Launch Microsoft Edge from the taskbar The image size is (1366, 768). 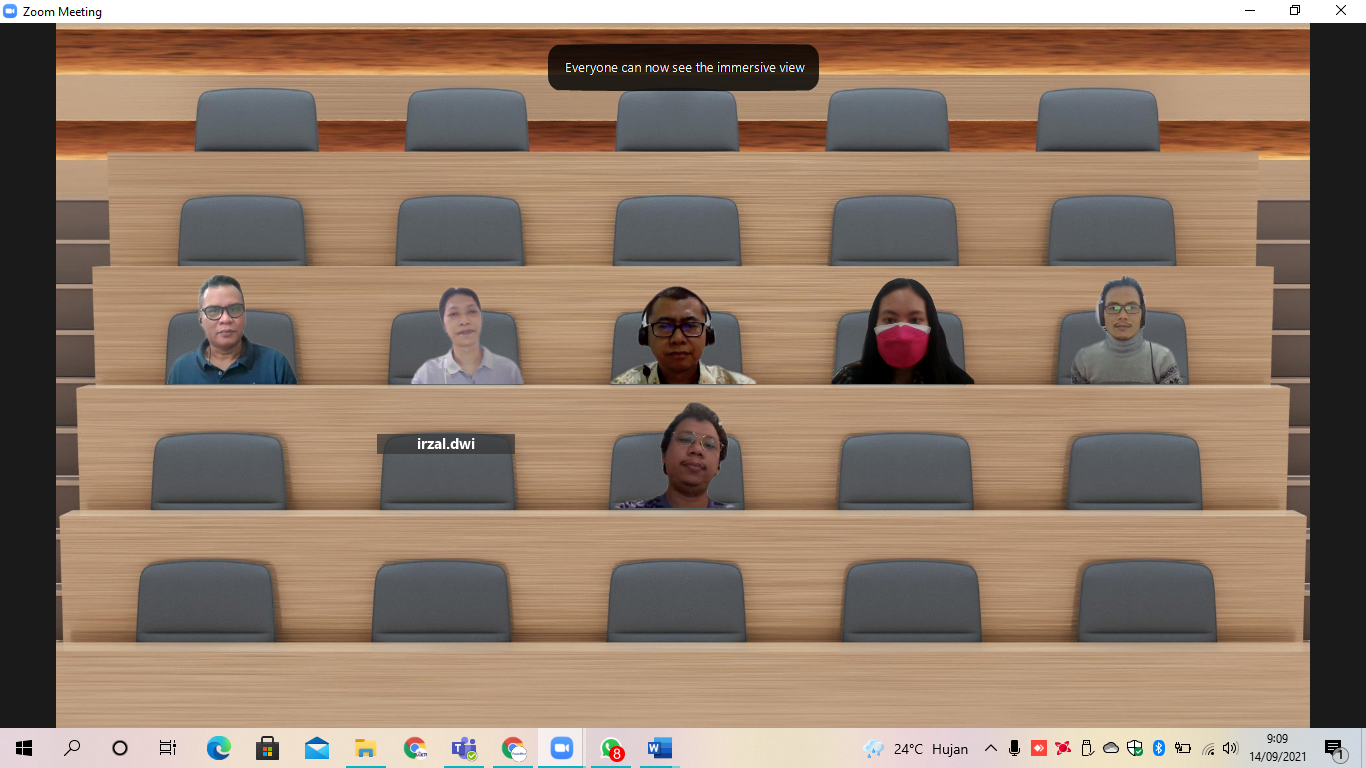coord(218,748)
